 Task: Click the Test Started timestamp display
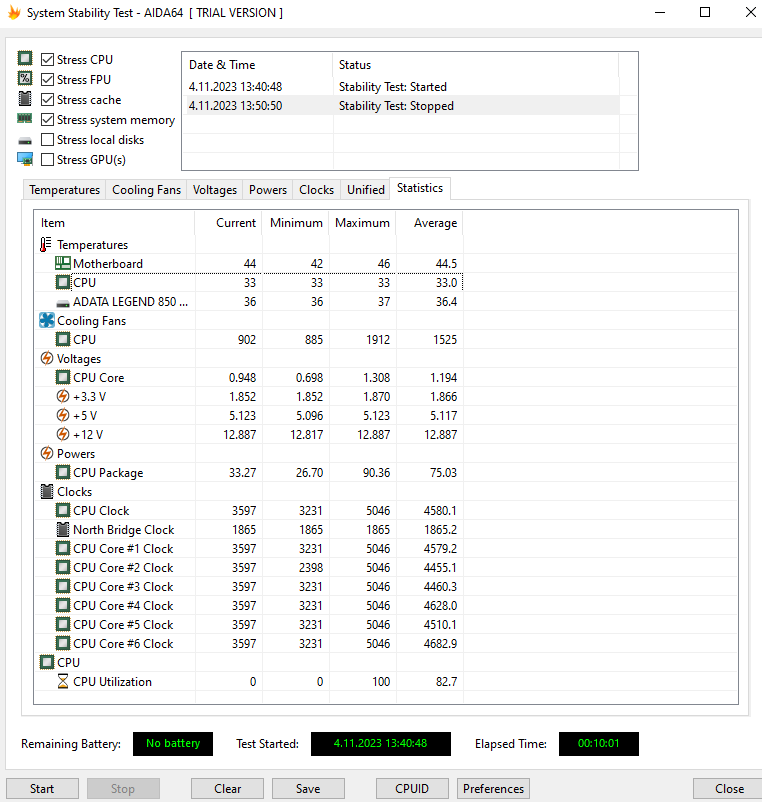[380, 744]
